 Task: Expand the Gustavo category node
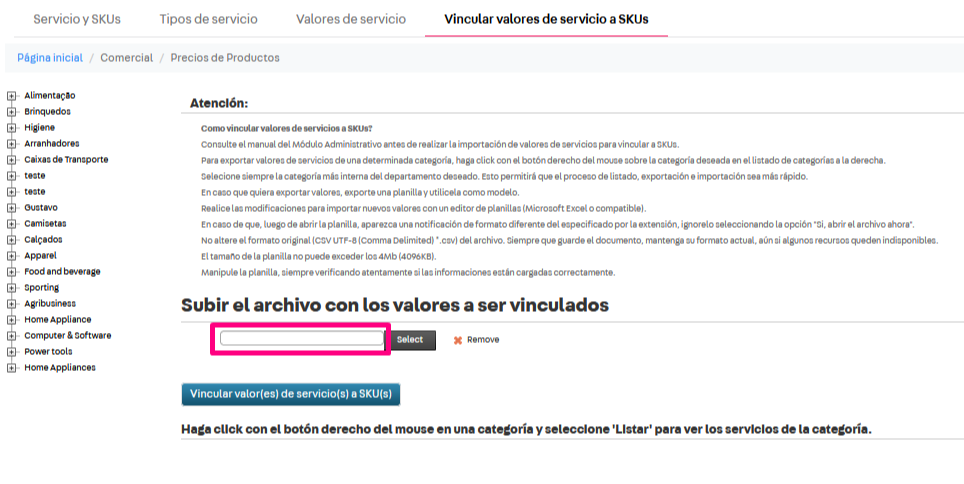coord(12,208)
